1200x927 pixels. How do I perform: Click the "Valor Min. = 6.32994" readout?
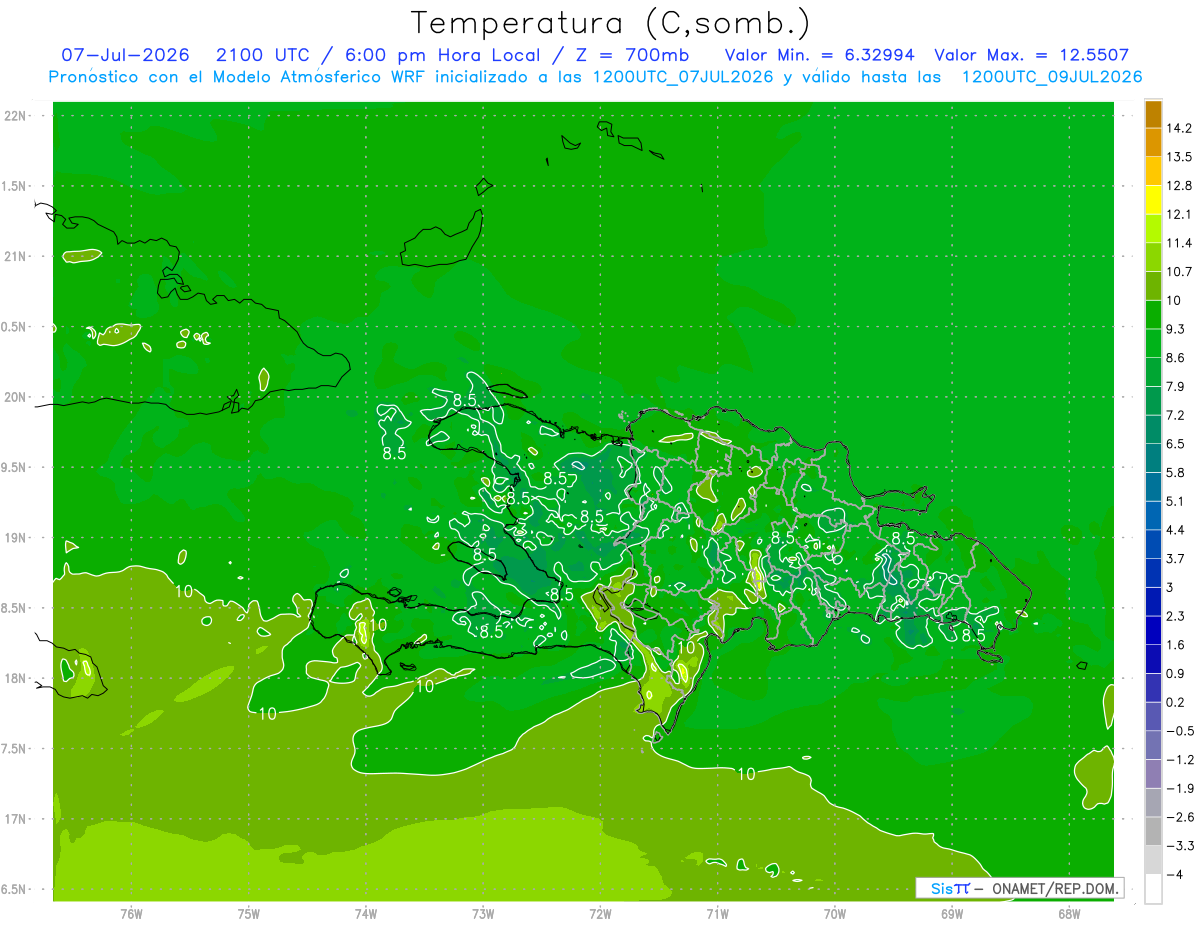819,55
